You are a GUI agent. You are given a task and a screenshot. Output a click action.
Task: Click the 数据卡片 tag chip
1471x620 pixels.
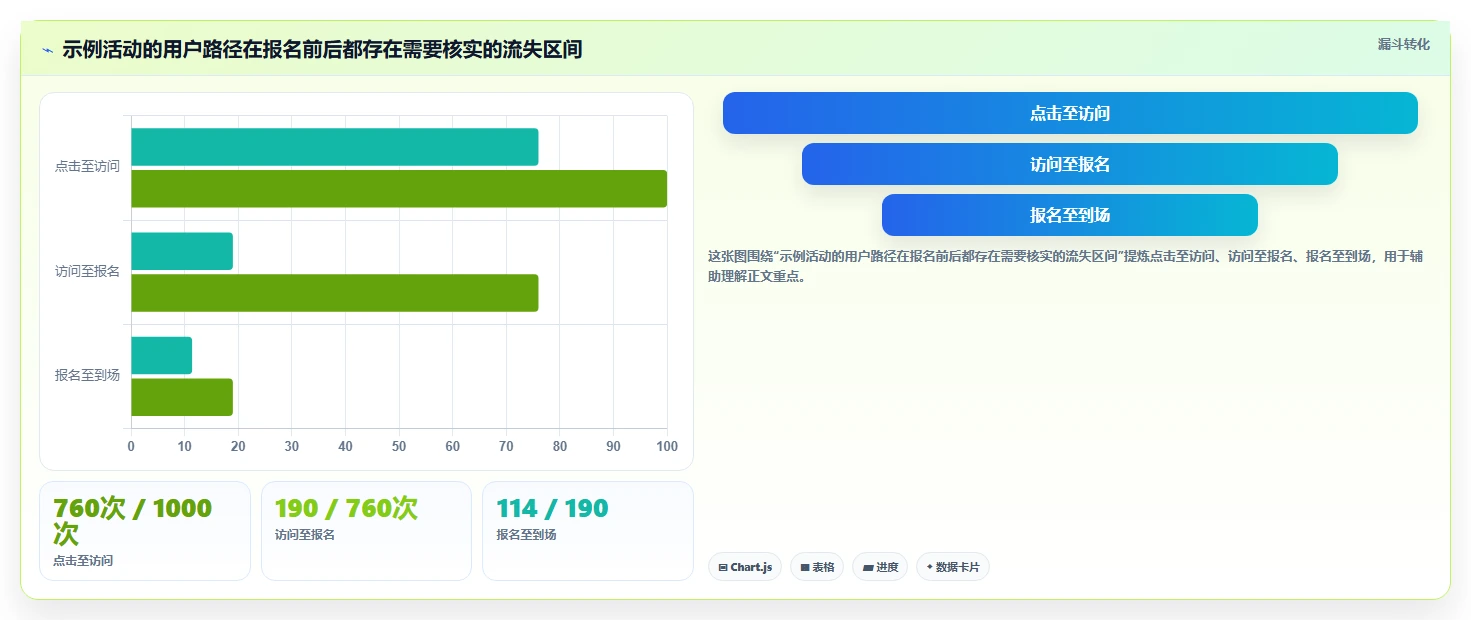(x=953, y=567)
